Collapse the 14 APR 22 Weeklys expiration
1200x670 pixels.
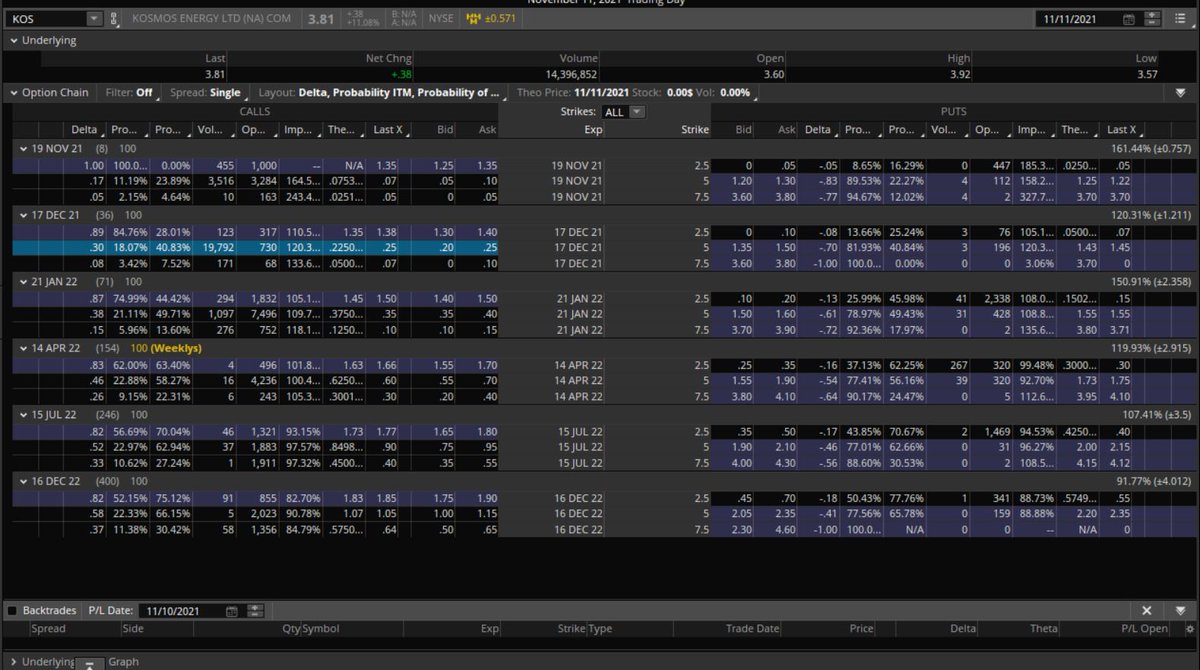click(x=23, y=347)
